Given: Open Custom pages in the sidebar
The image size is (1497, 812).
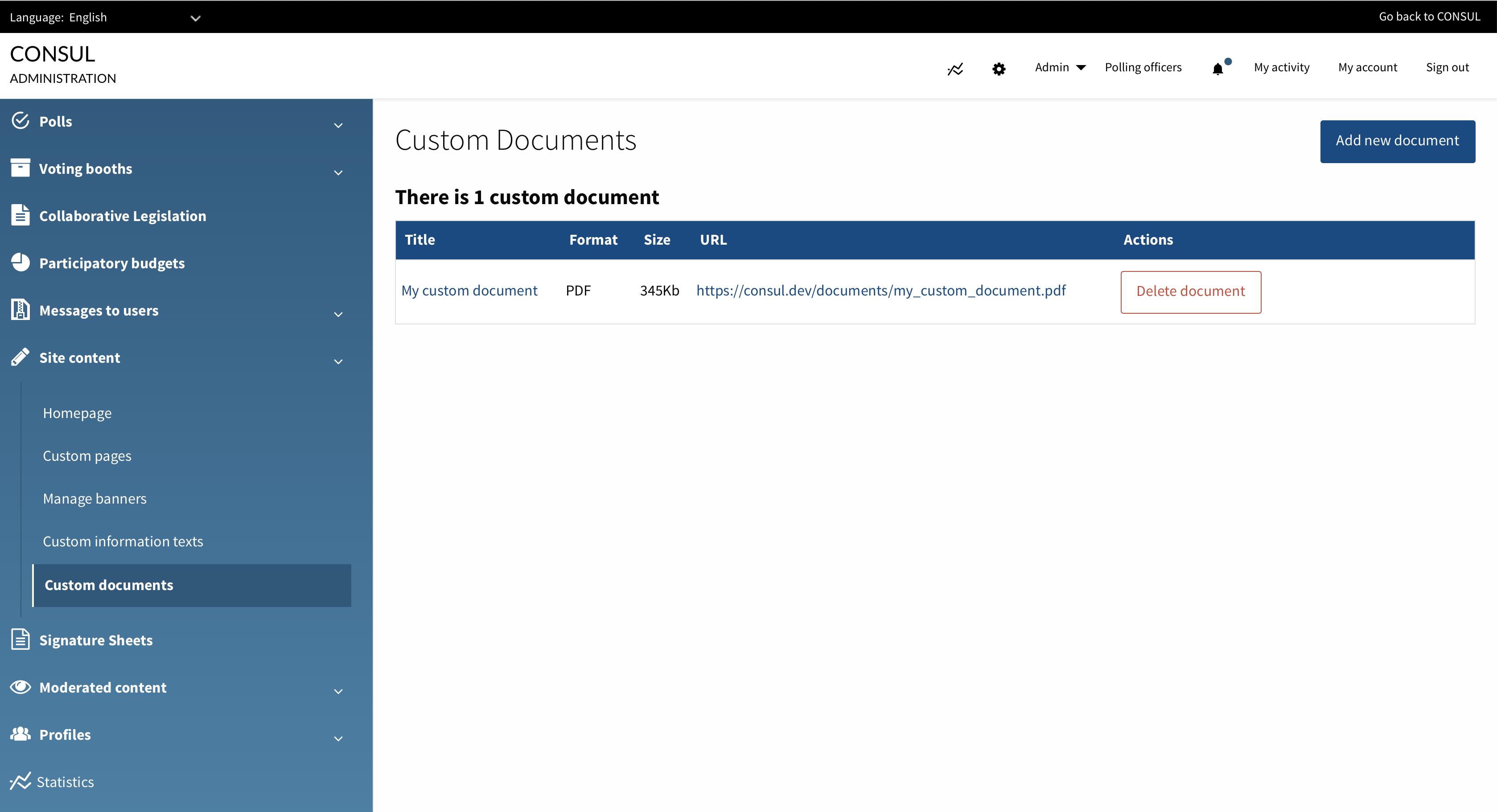Looking at the screenshot, I should [87, 455].
